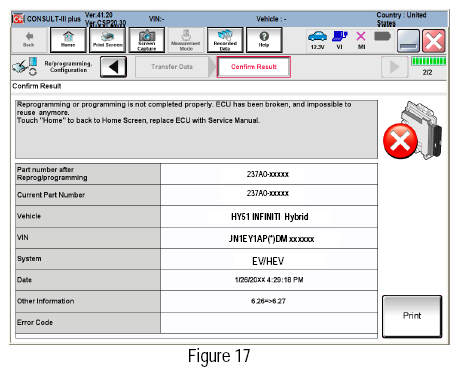Click the MI status X icon
Screen dimensions: 459x376
[361, 40]
